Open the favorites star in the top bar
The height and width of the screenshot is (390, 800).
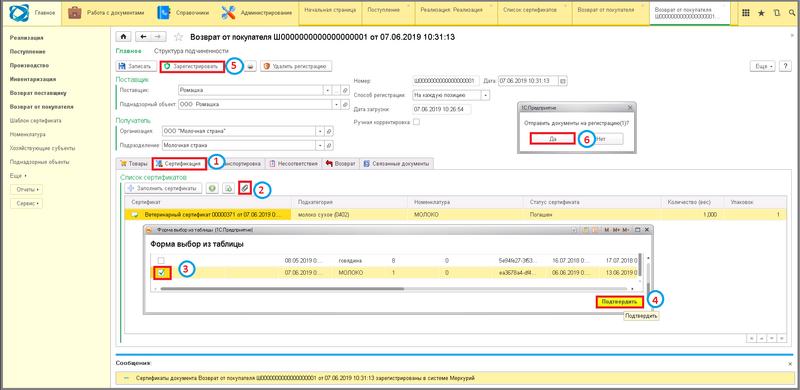(761, 13)
